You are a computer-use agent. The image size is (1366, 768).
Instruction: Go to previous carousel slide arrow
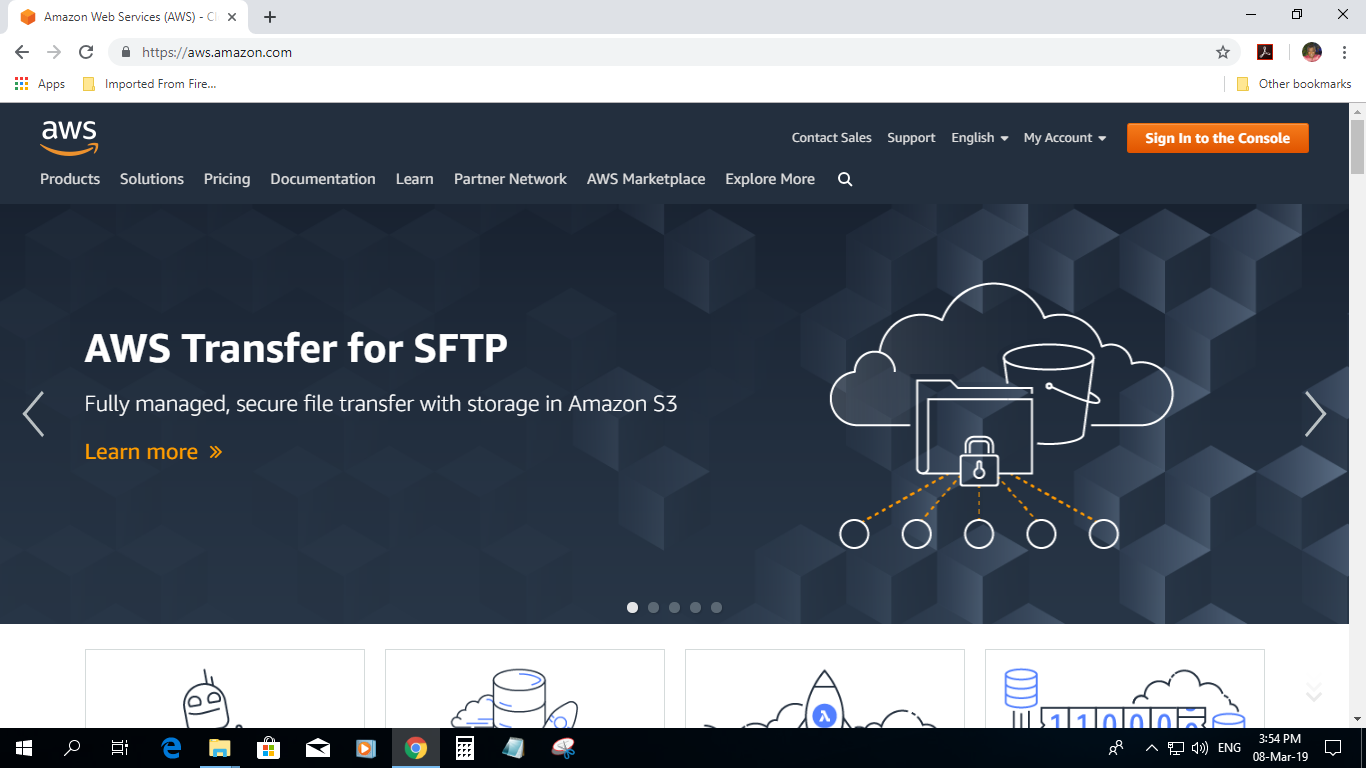coord(33,414)
